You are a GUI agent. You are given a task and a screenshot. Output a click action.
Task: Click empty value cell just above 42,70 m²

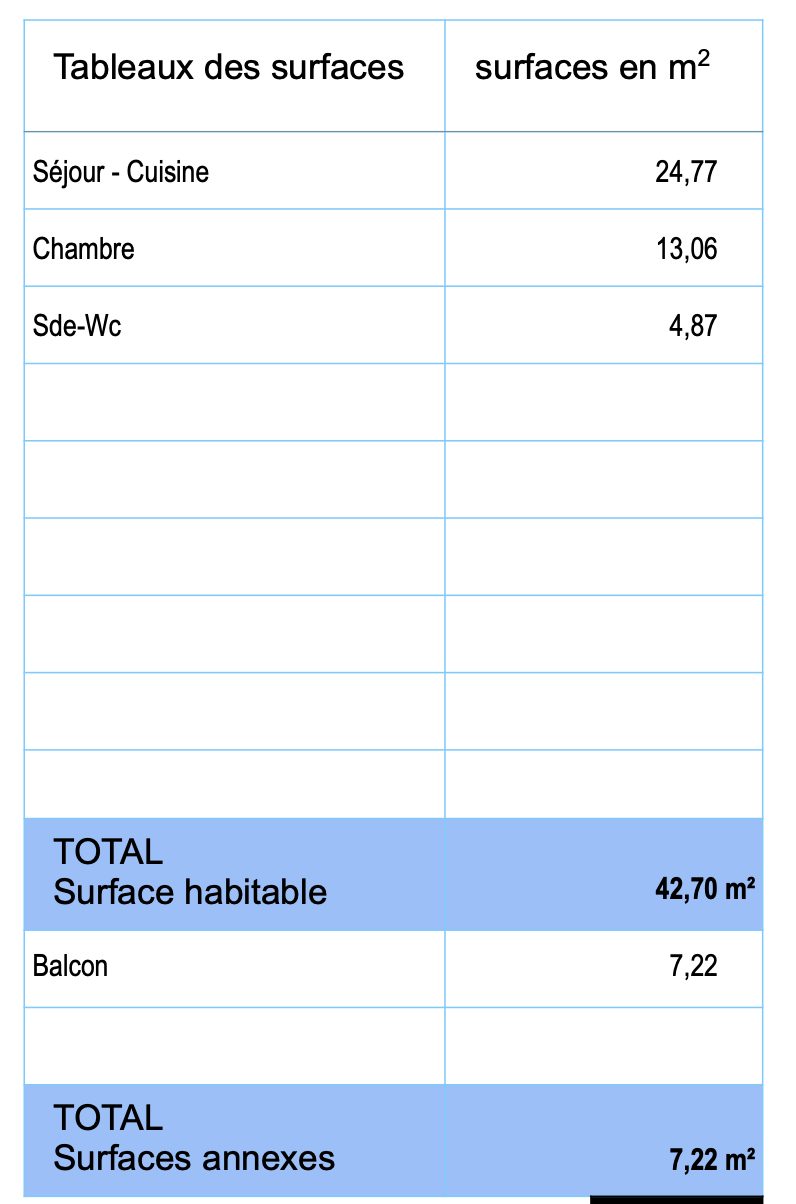tap(603, 784)
